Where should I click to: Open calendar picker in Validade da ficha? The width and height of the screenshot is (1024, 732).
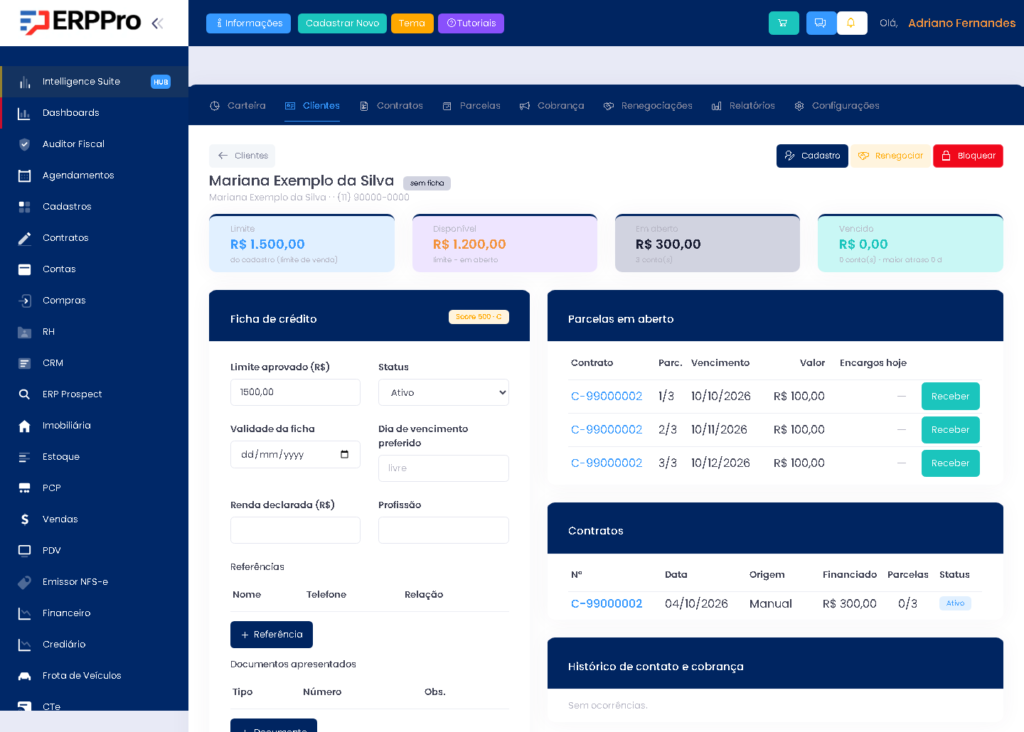(x=344, y=454)
